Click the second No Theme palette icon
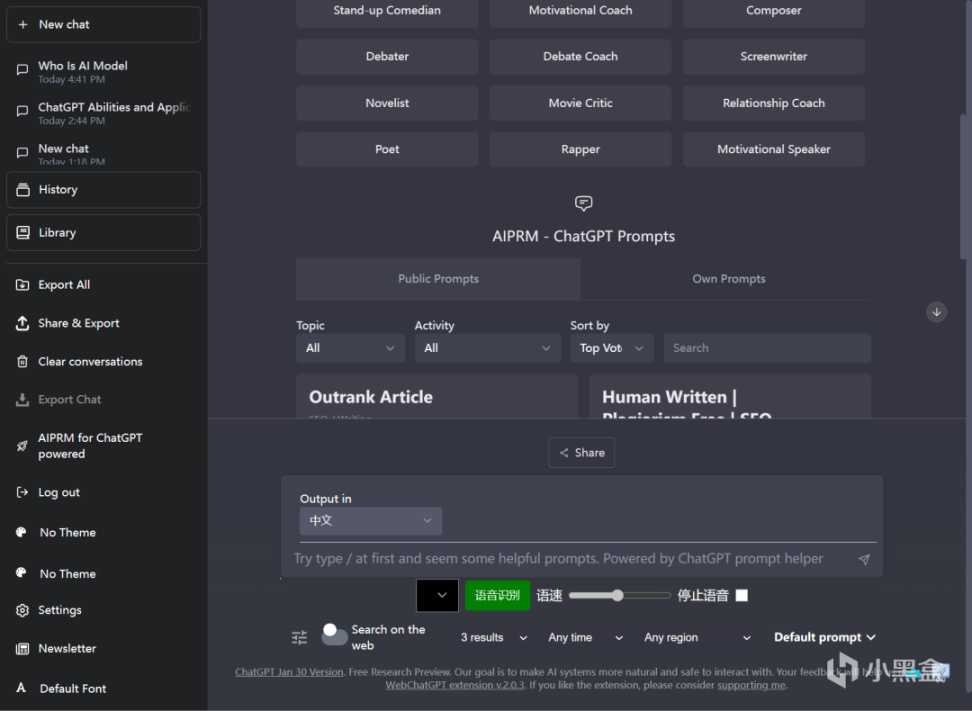Viewport: 972px width, 711px height. point(21,573)
